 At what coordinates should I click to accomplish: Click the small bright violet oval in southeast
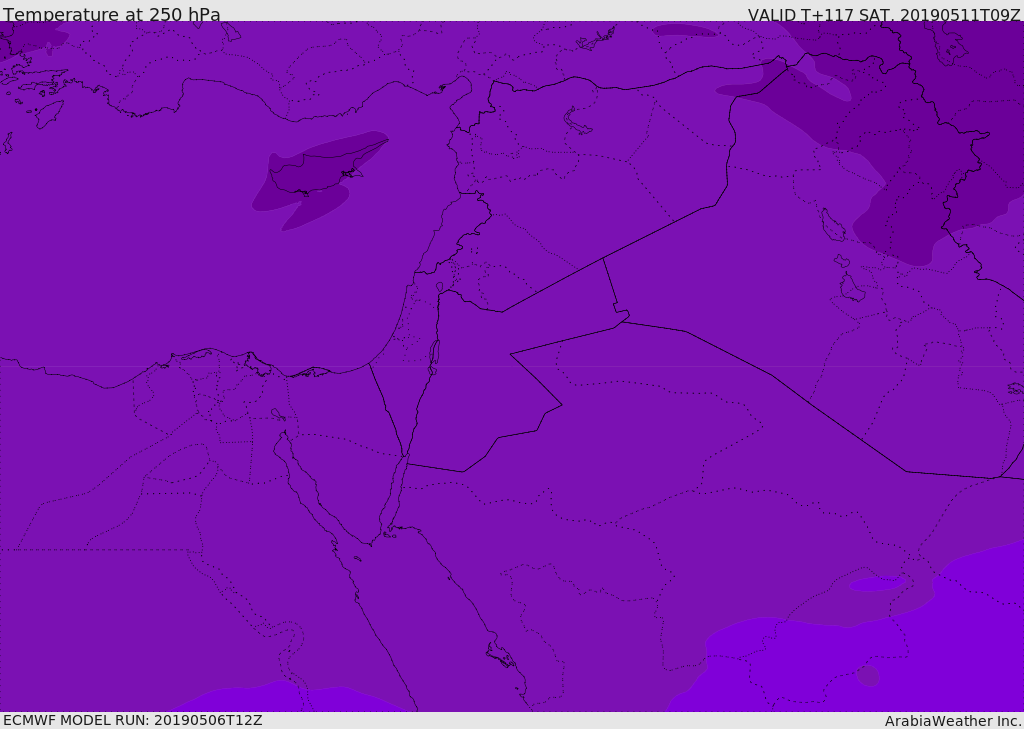(x=877, y=583)
